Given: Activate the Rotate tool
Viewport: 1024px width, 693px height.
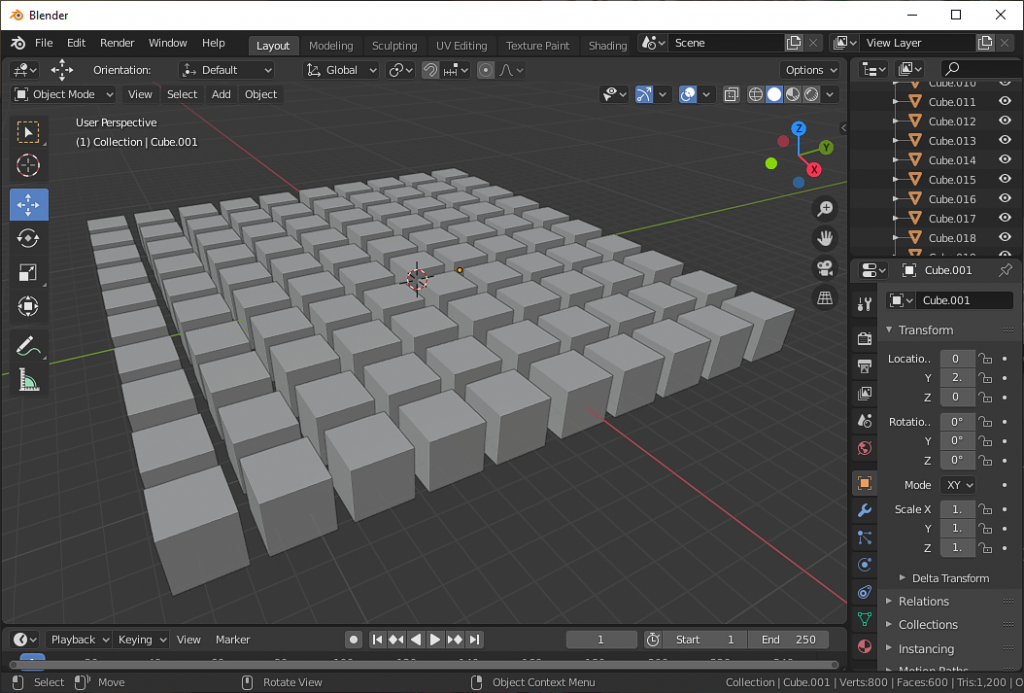Looking at the screenshot, I should point(29,238).
